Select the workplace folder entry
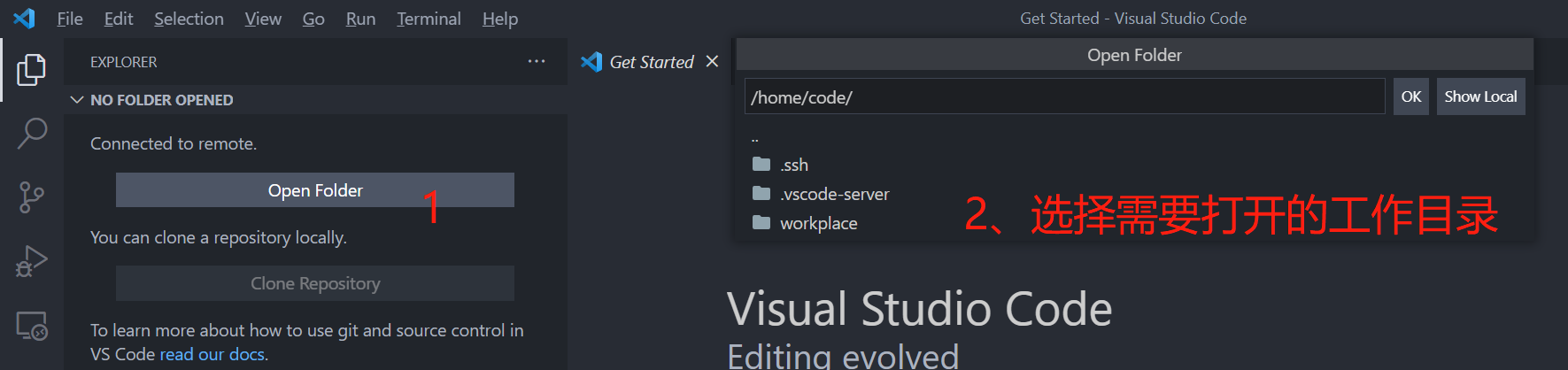 coord(1135,223)
